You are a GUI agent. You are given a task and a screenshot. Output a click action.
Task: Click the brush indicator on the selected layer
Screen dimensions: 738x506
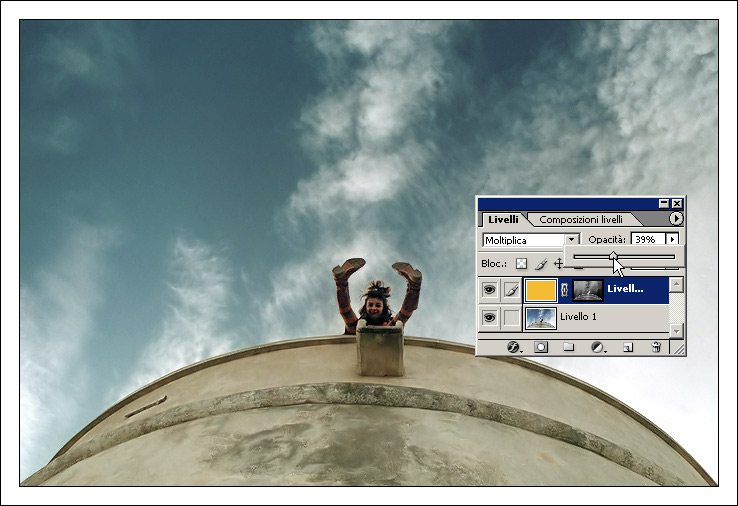coord(512,289)
